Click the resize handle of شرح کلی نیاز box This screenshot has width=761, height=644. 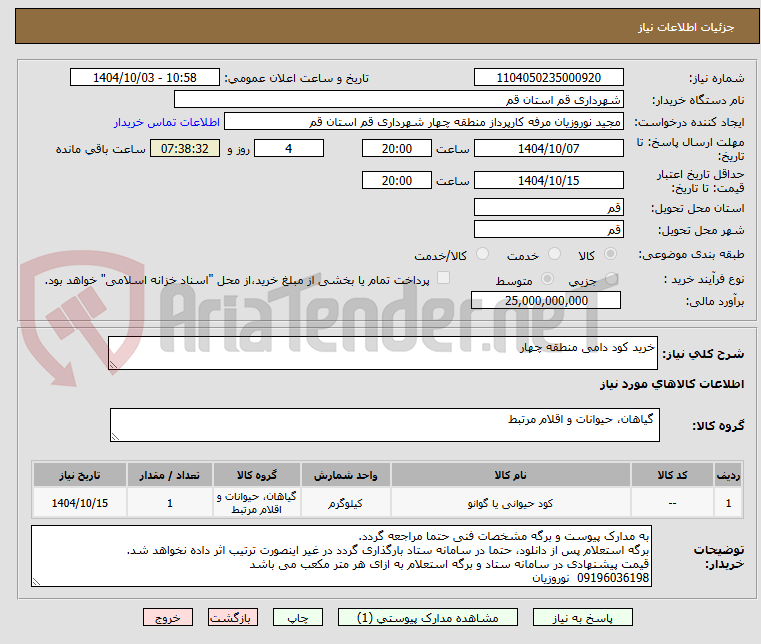click(x=114, y=364)
